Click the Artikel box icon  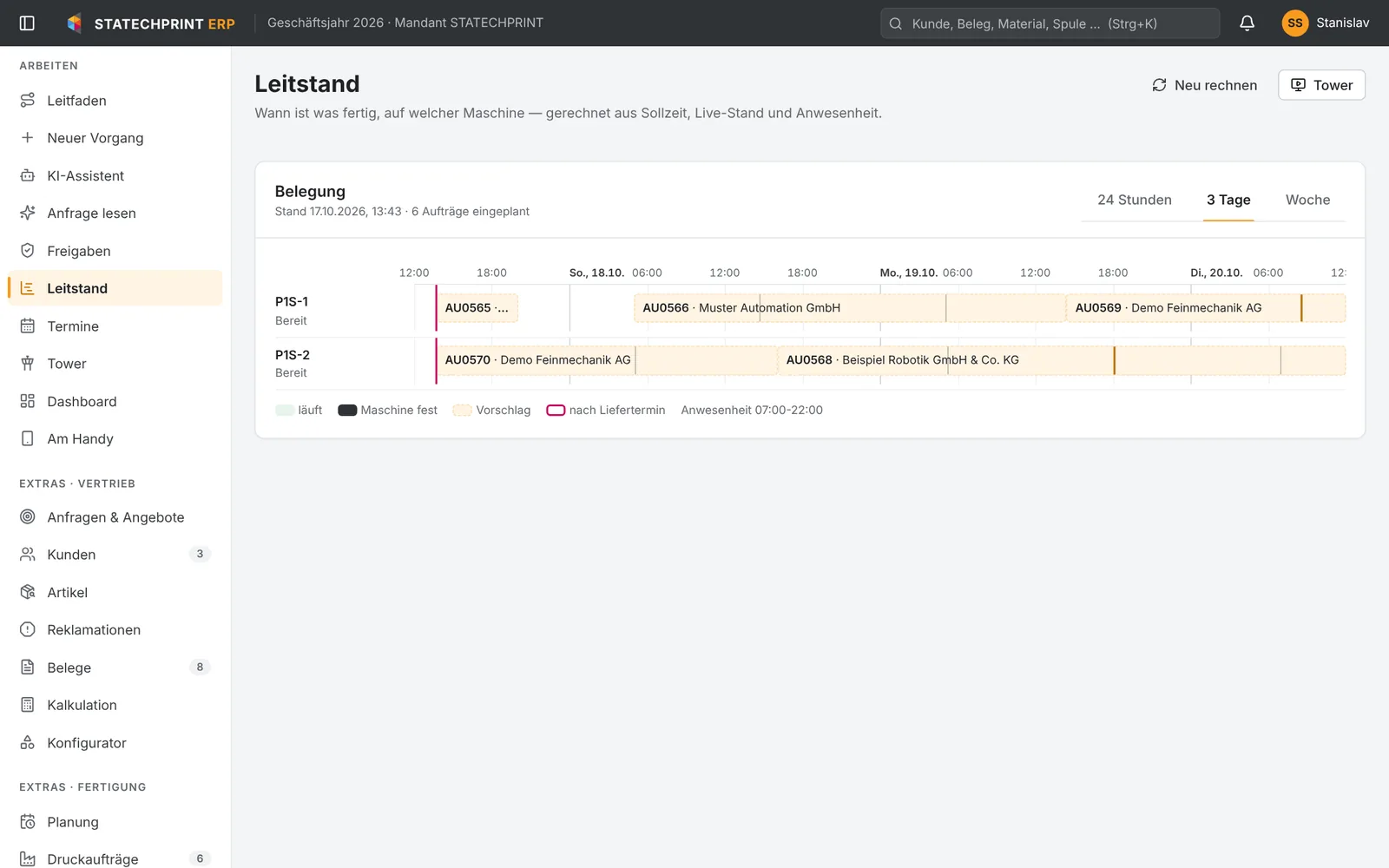coord(28,593)
